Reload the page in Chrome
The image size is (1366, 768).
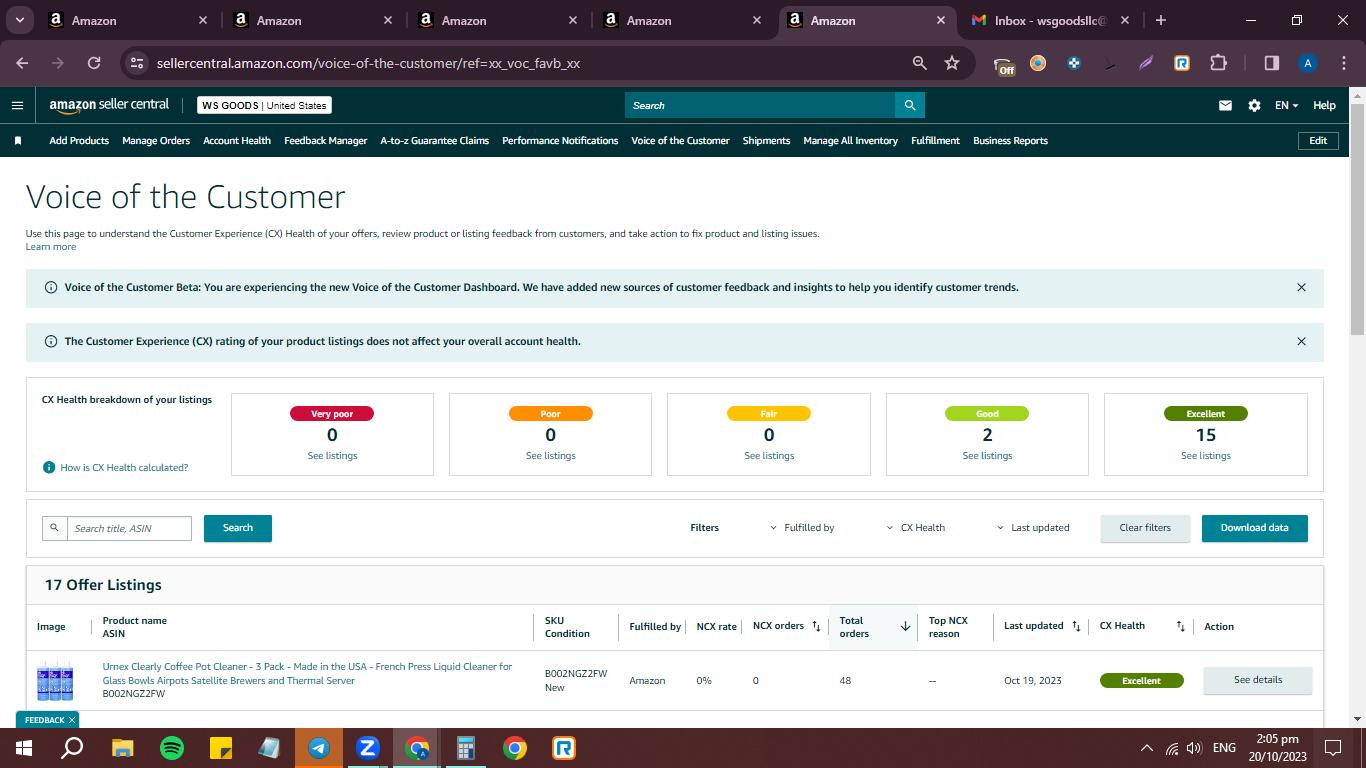(x=94, y=63)
